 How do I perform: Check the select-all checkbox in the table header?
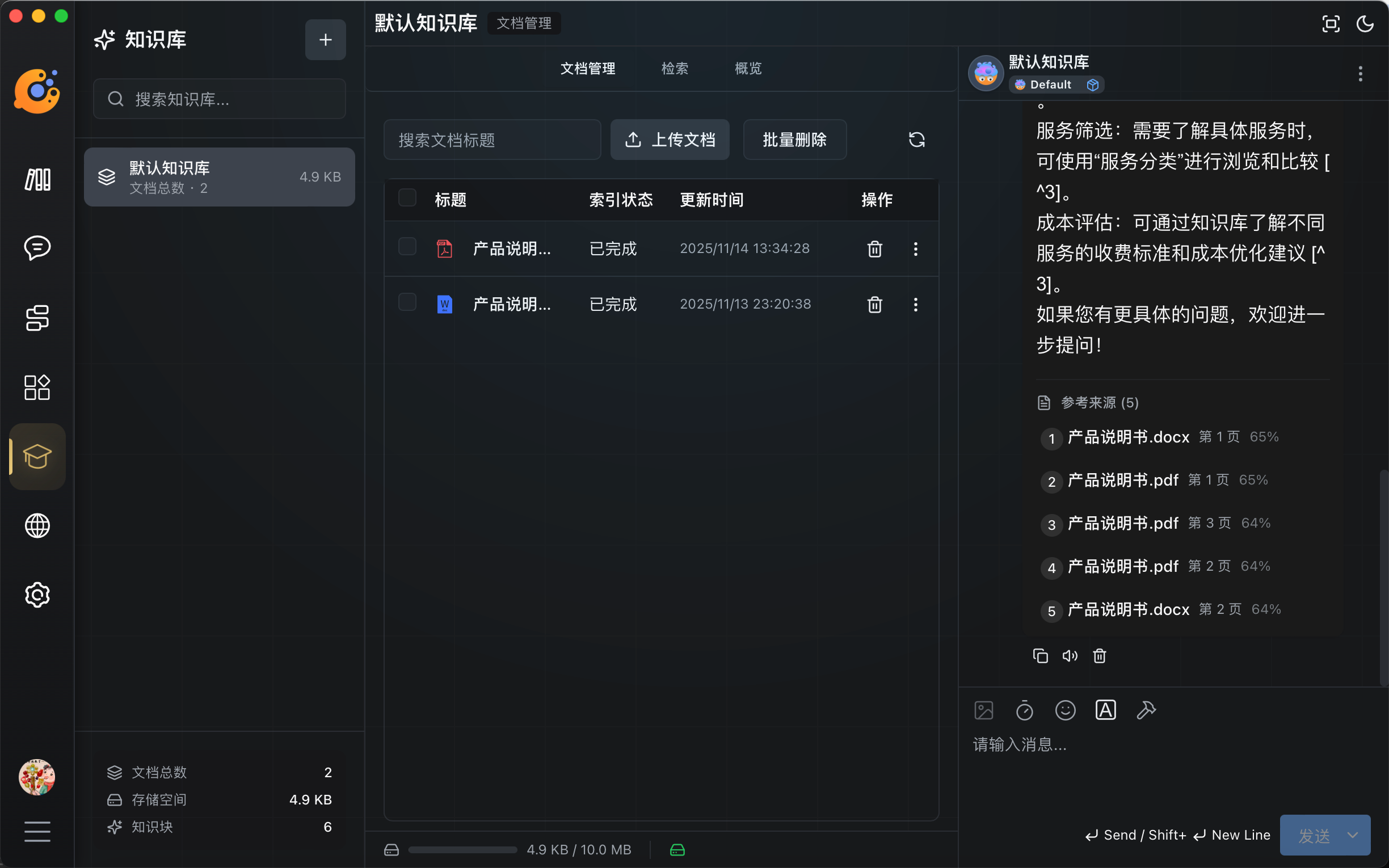point(407,198)
